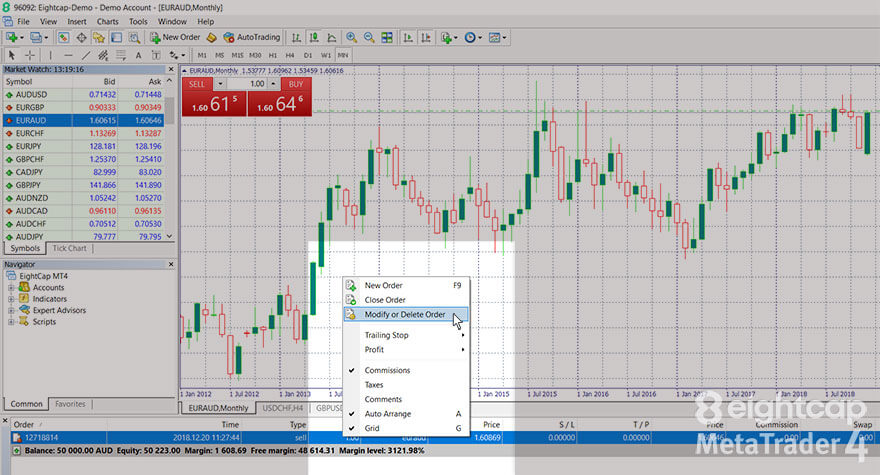Viewport: 880px width, 475px height.
Task: Select the text label 'T' tool
Action: click(156, 55)
